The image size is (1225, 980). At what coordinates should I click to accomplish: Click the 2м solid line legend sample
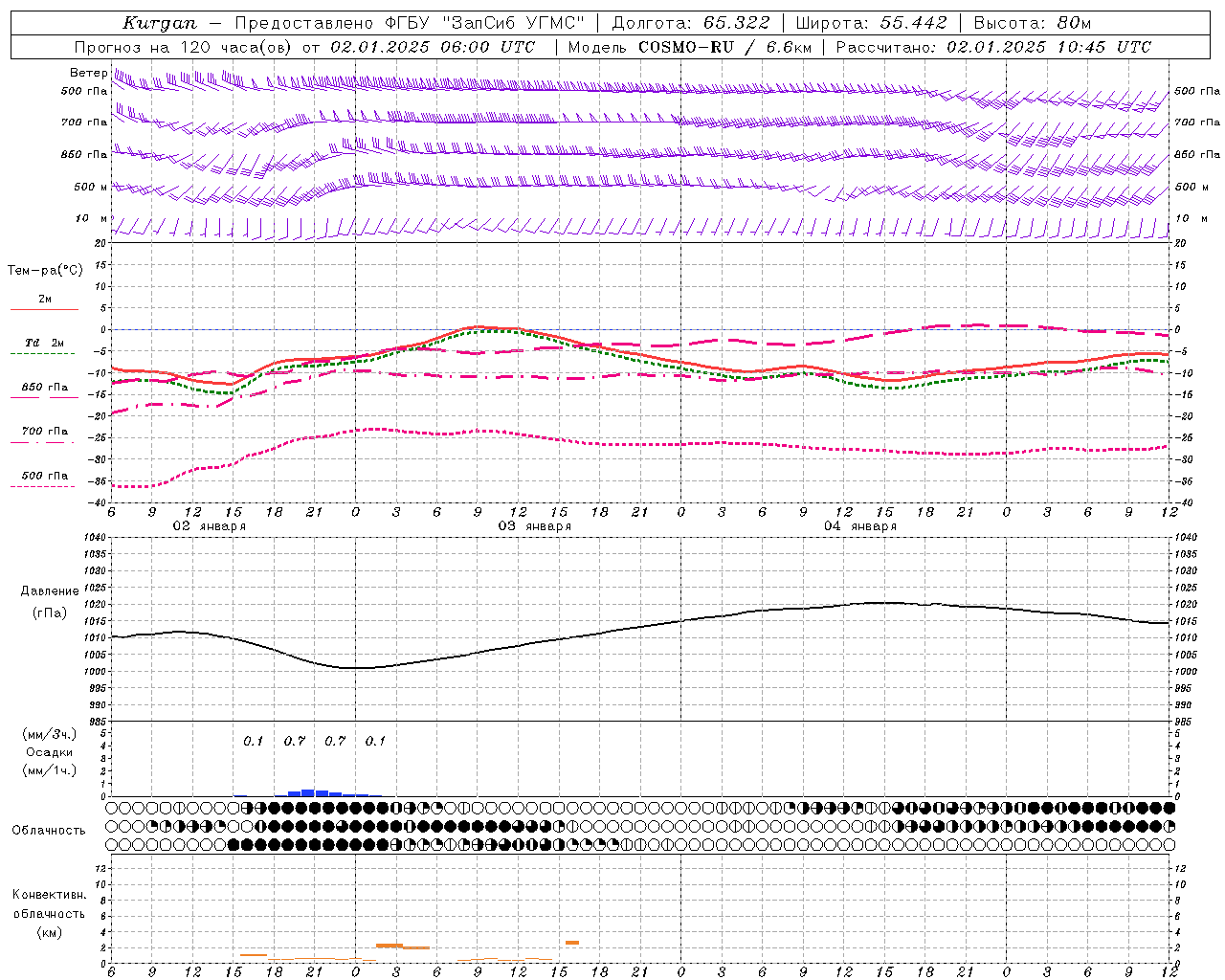coord(44,309)
